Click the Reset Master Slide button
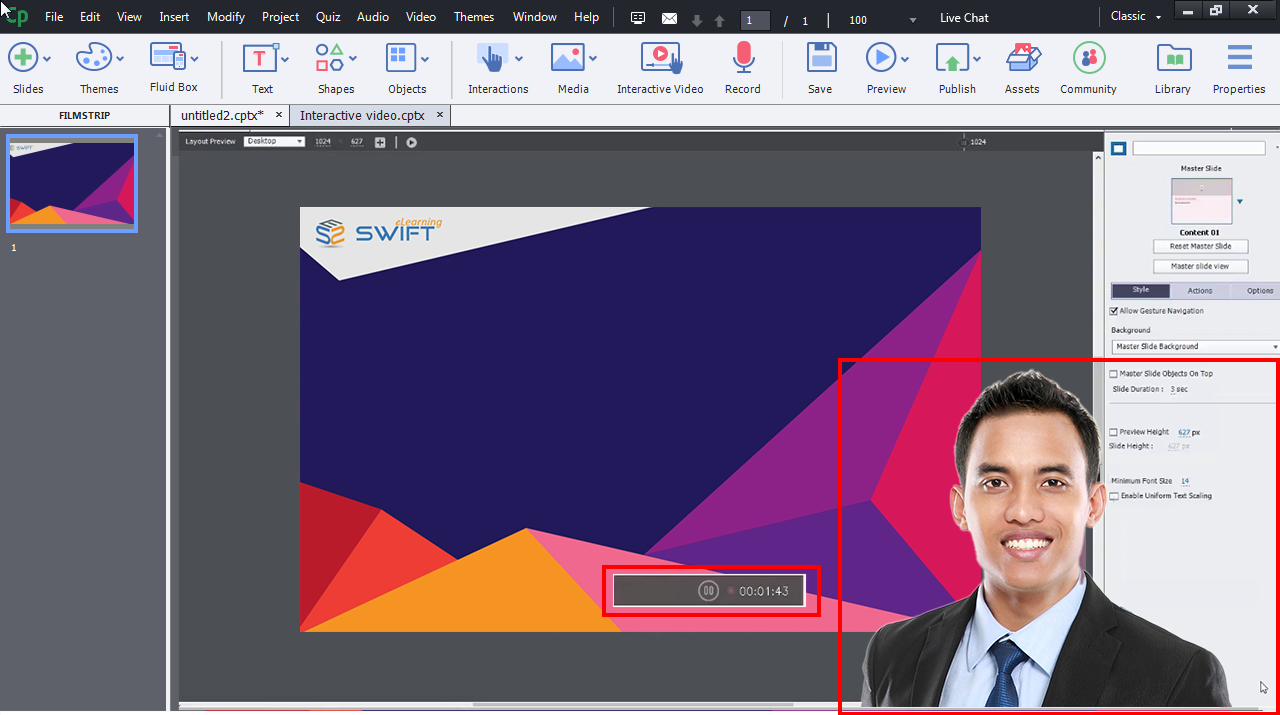 [x=1200, y=246]
